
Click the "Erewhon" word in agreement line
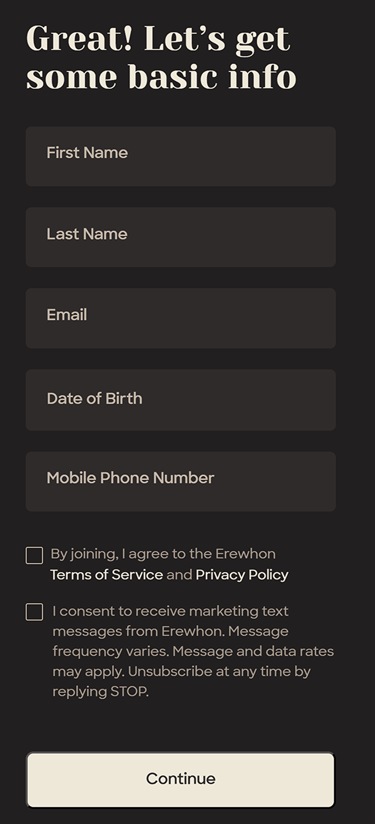(x=245, y=554)
